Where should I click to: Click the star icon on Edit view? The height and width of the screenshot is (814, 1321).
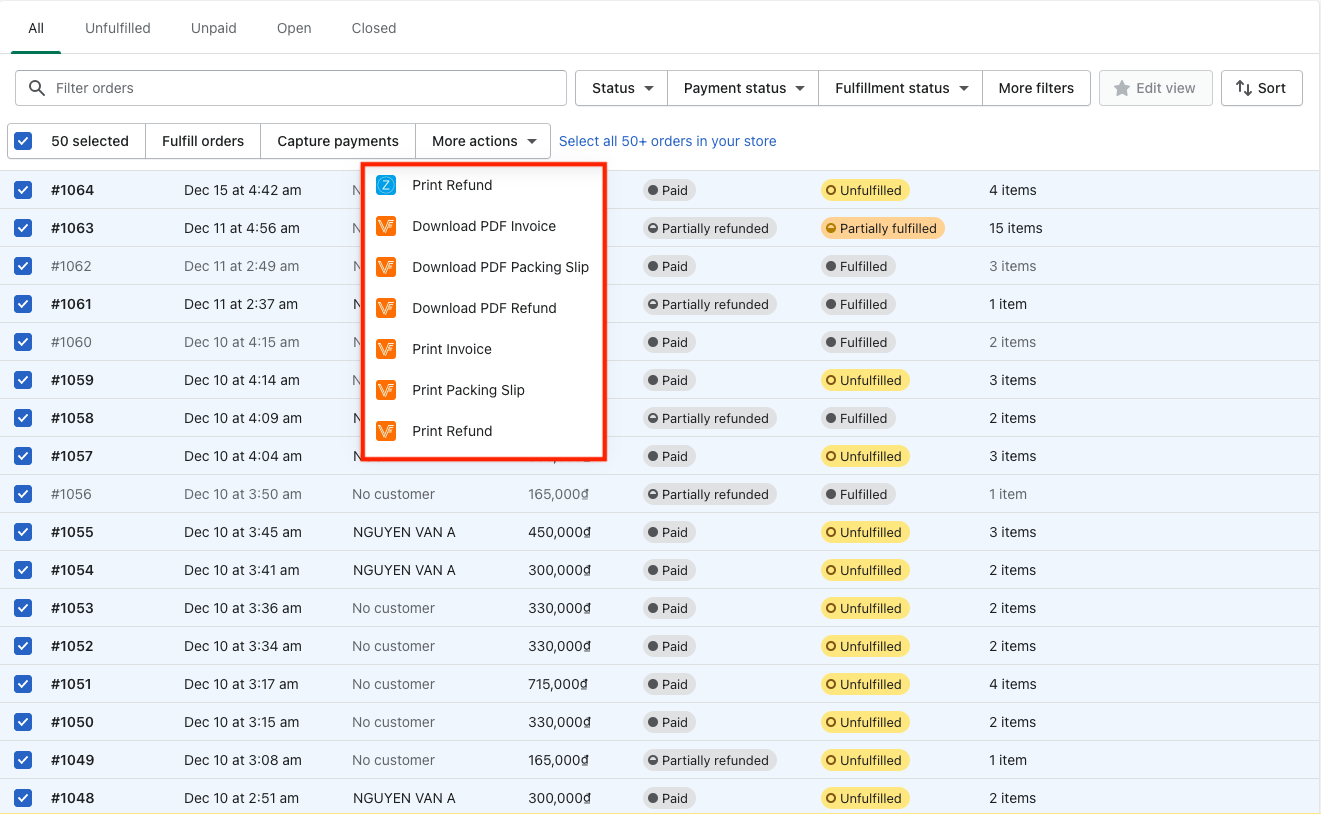tap(1122, 88)
